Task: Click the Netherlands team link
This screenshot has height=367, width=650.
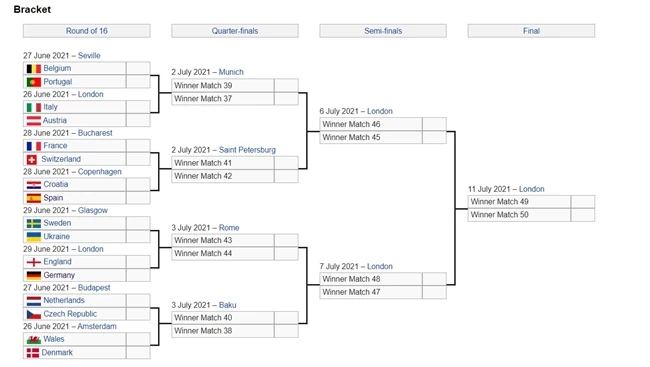Action: coord(64,300)
